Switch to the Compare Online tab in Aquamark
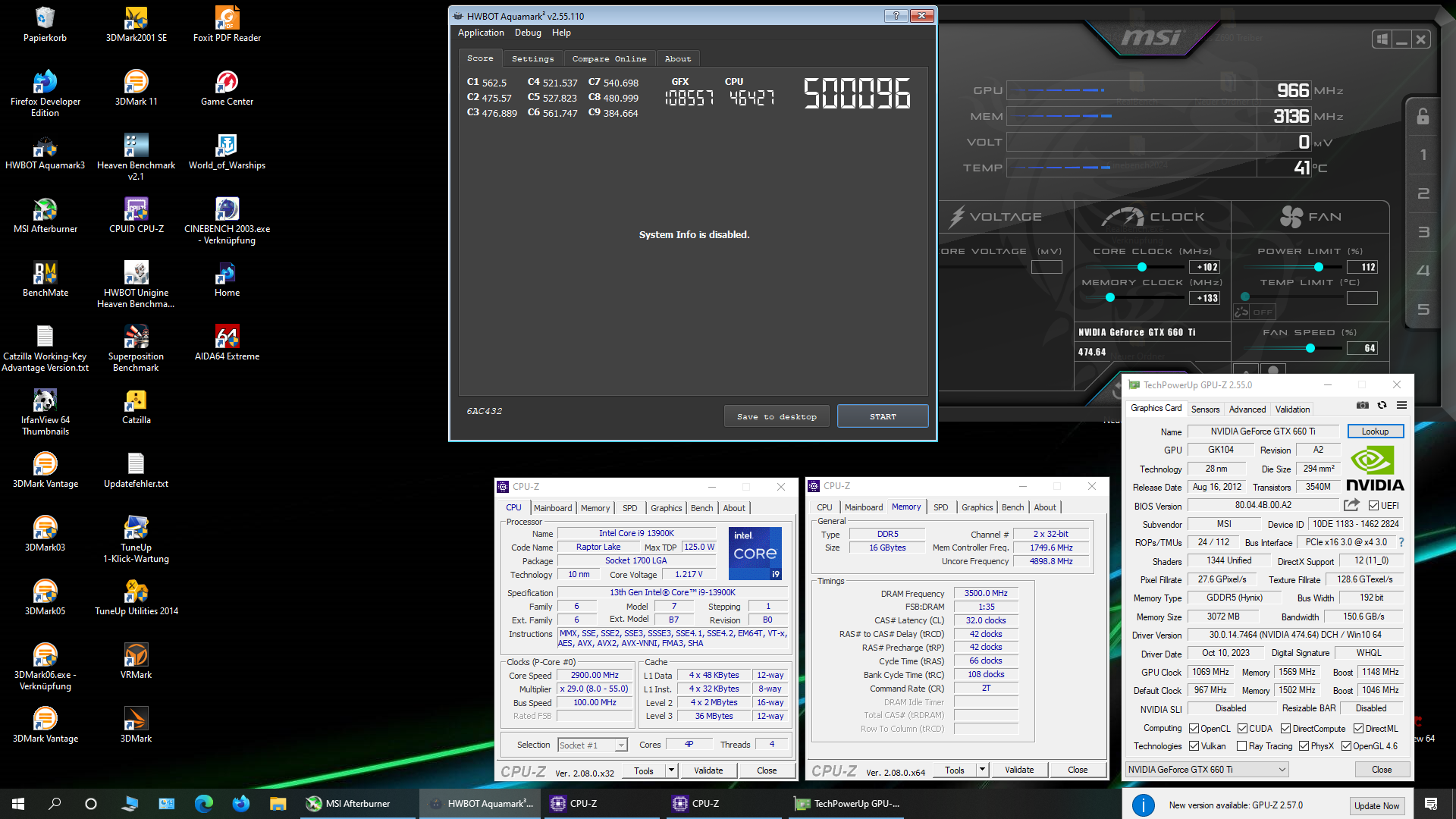The image size is (1456, 819). click(x=609, y=58)
